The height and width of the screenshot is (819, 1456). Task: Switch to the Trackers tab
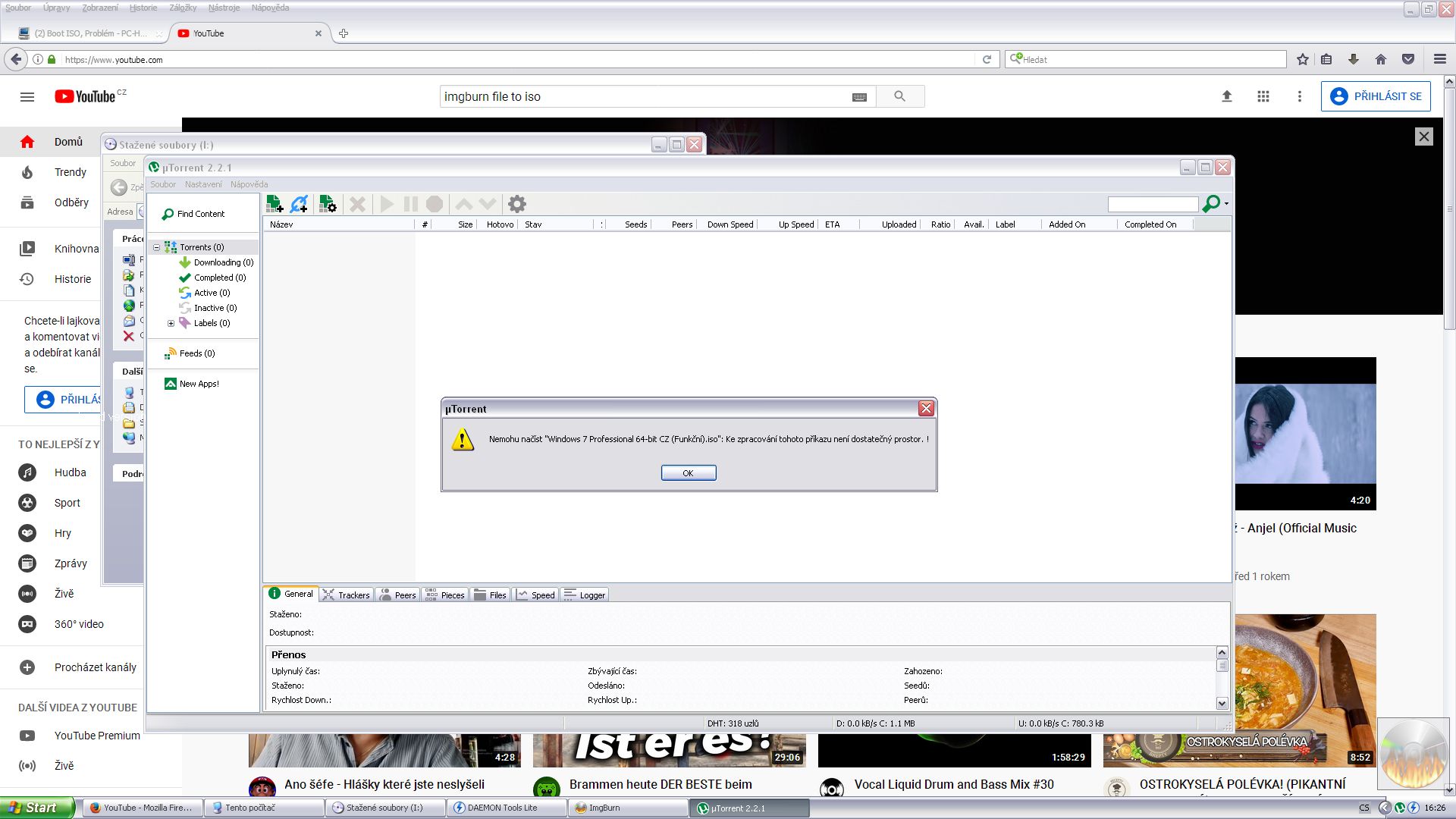(347, 595)
